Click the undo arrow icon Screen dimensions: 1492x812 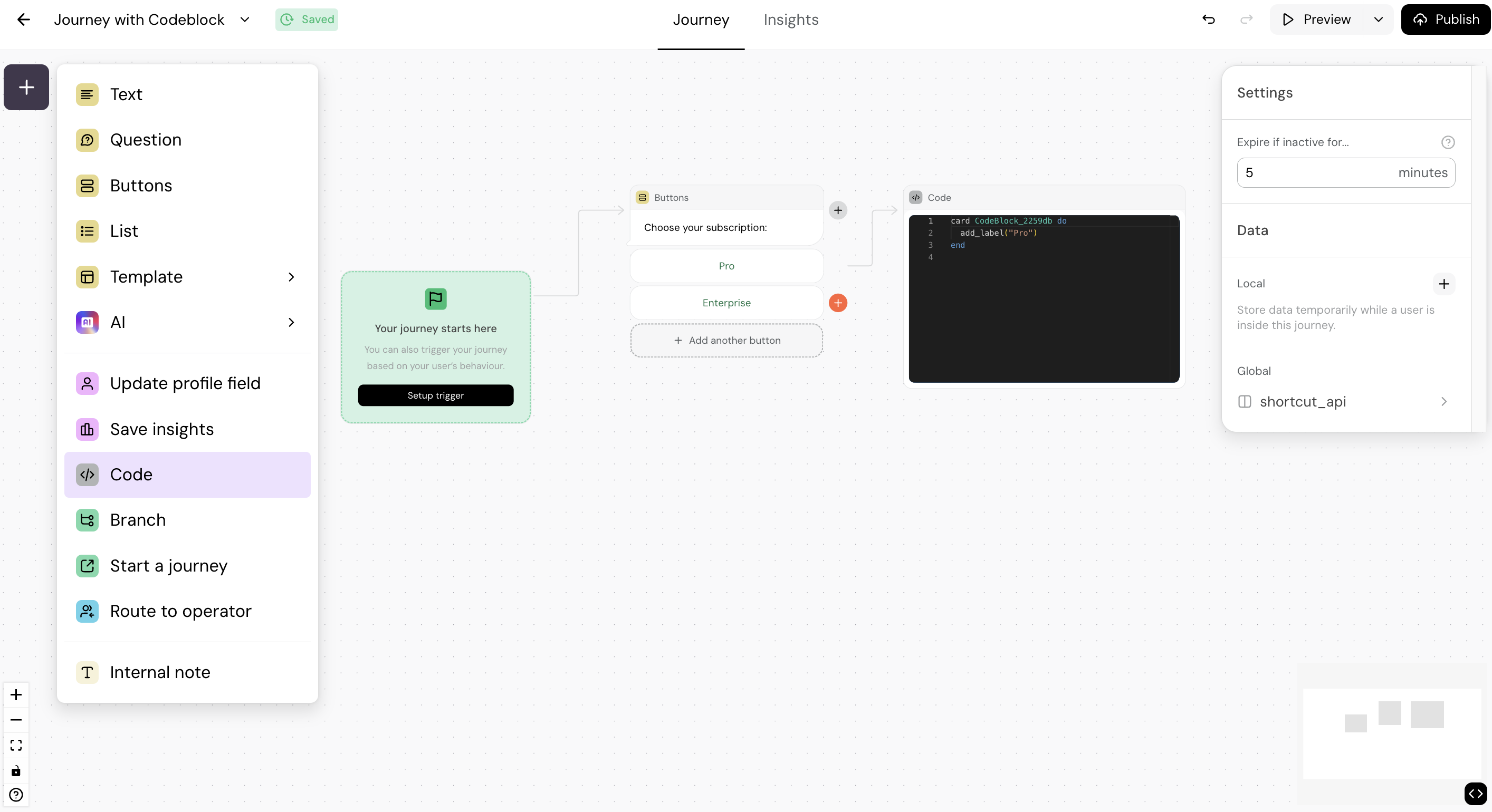click(x=1209, y=20)
